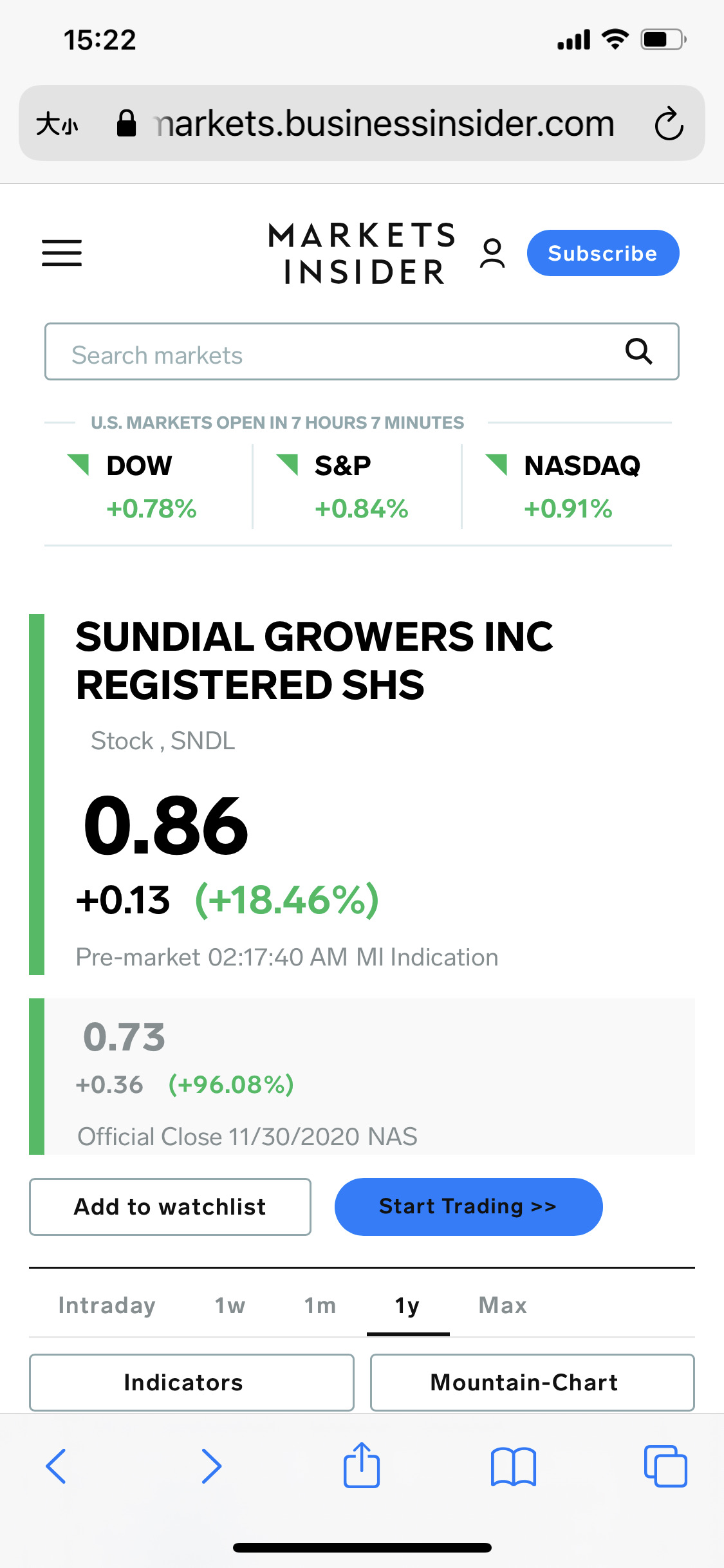Show the Max chart range

click(x=503, y=1305)
